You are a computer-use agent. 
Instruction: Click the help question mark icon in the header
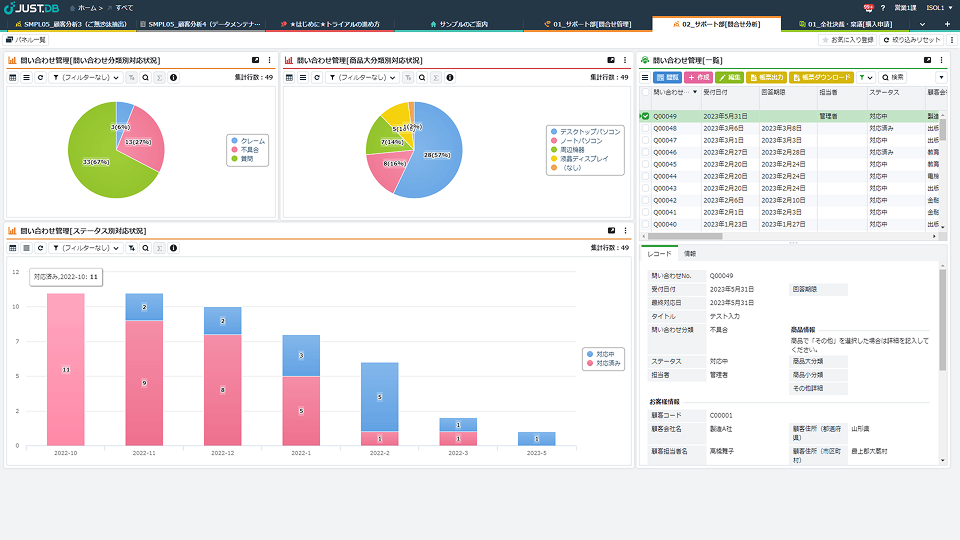click(x=883, y=7)
